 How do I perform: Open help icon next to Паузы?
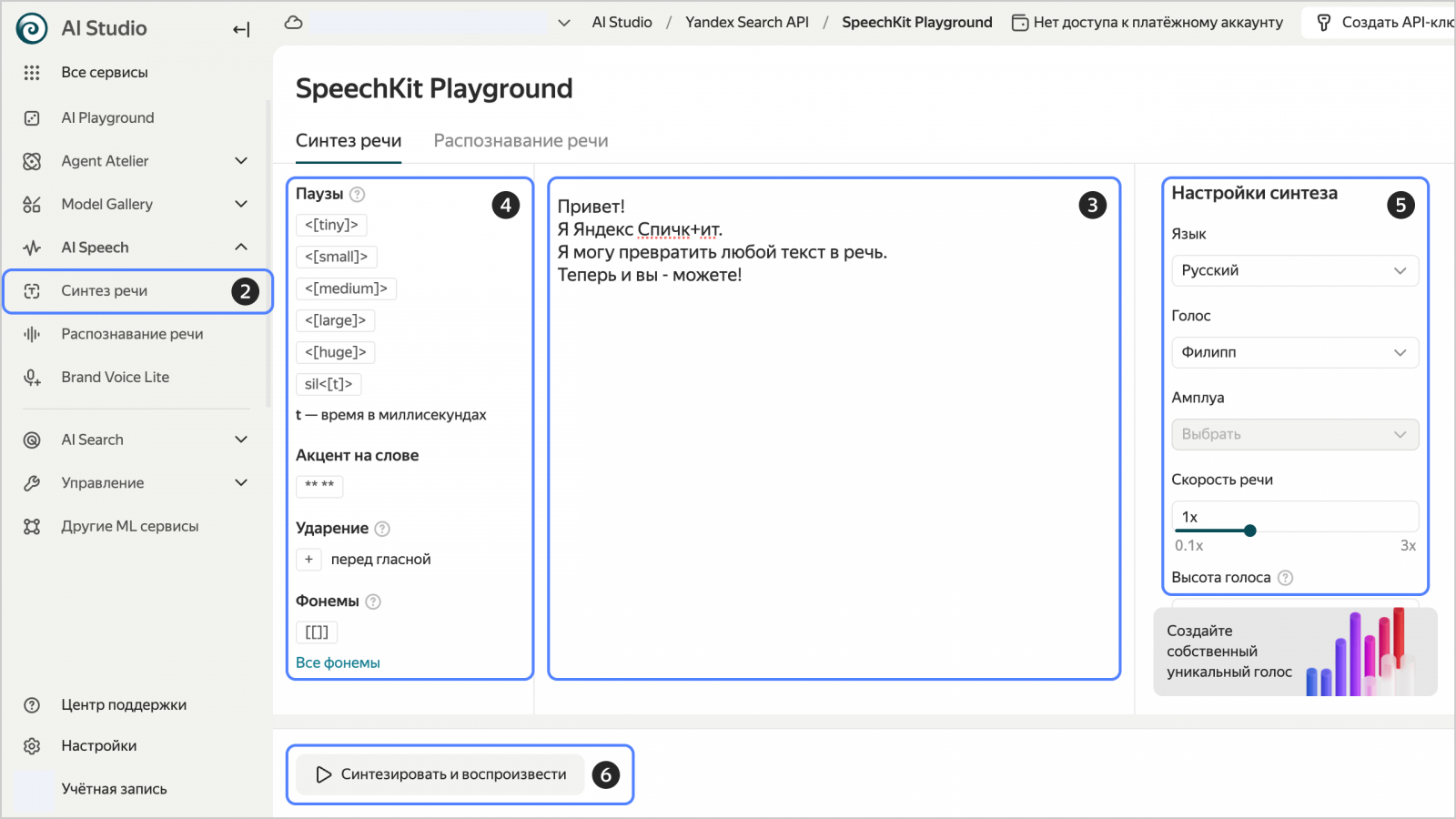358,194
